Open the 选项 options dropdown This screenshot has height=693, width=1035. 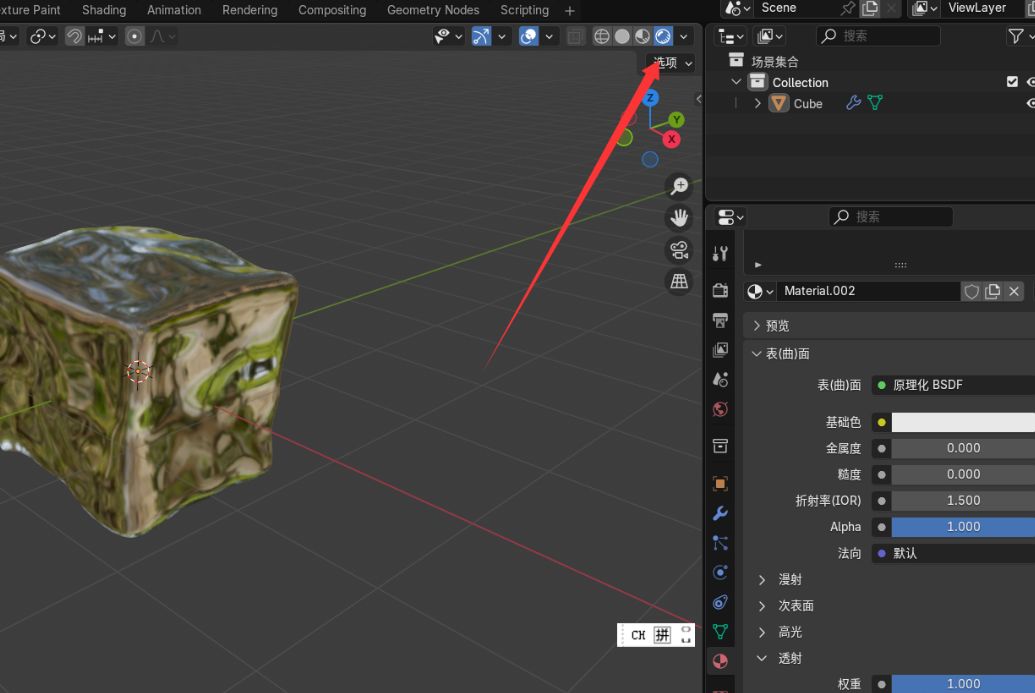(671, 62)
